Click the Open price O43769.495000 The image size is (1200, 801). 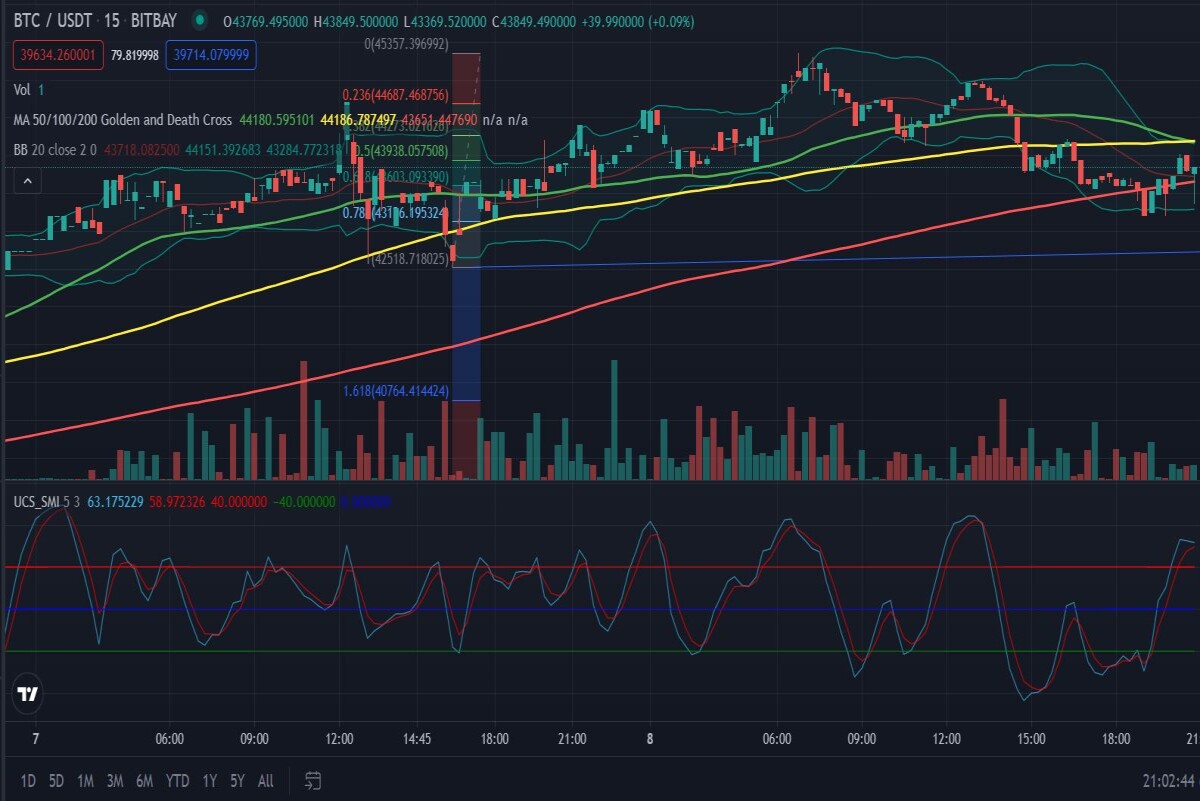click(265, 20)
